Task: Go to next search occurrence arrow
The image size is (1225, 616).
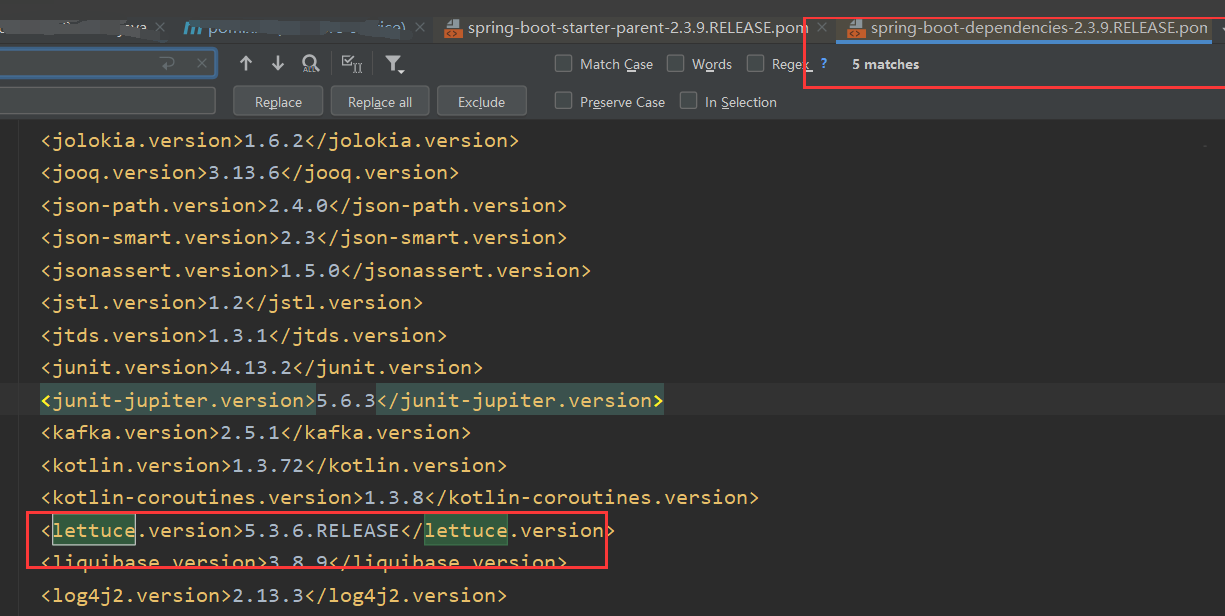Action: click(x=277, y=64)
